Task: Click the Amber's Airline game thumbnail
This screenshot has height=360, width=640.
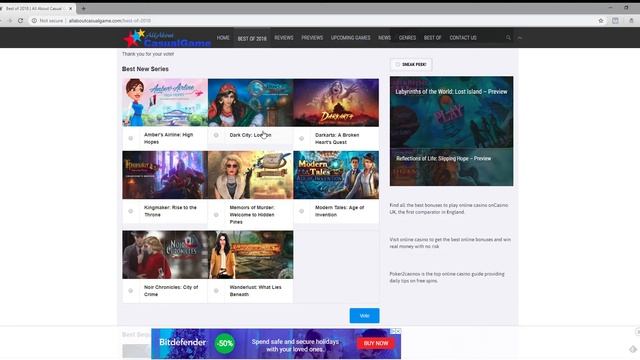Action: (x=165, y=102)
